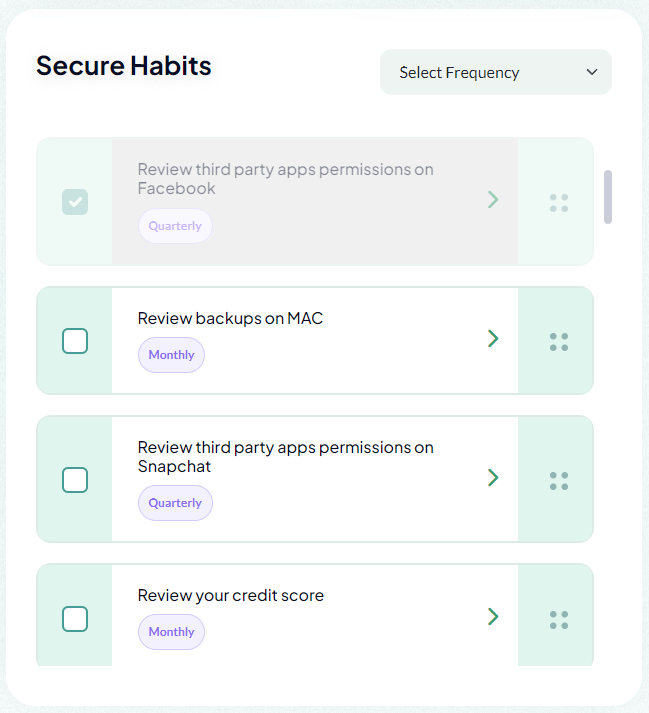Tick the Review your credit score checkbox

[75, 619]
